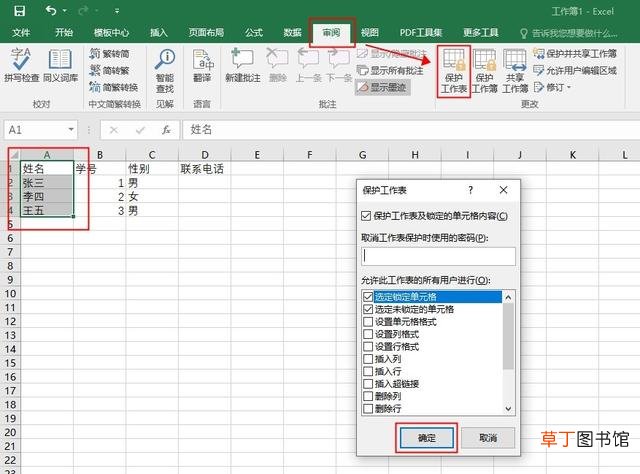This screenshot has height=474, width=640.
Task: Click the 删除 comment icon
Action: pos(278,65)
